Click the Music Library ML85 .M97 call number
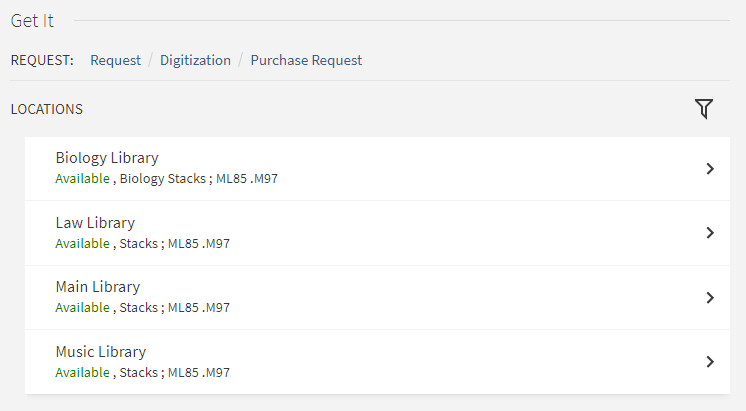This screenshot has width=746, height=411. point(198,373)
